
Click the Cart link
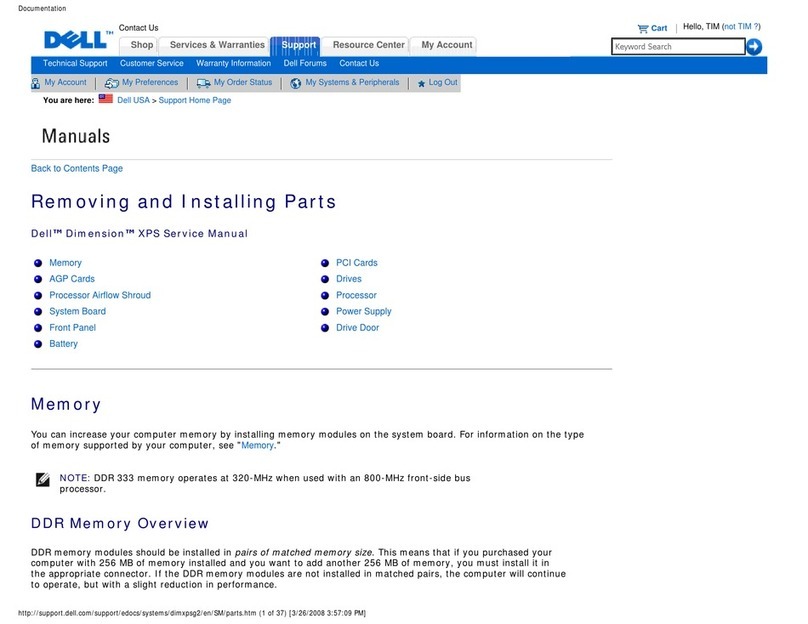pos(659,28)
